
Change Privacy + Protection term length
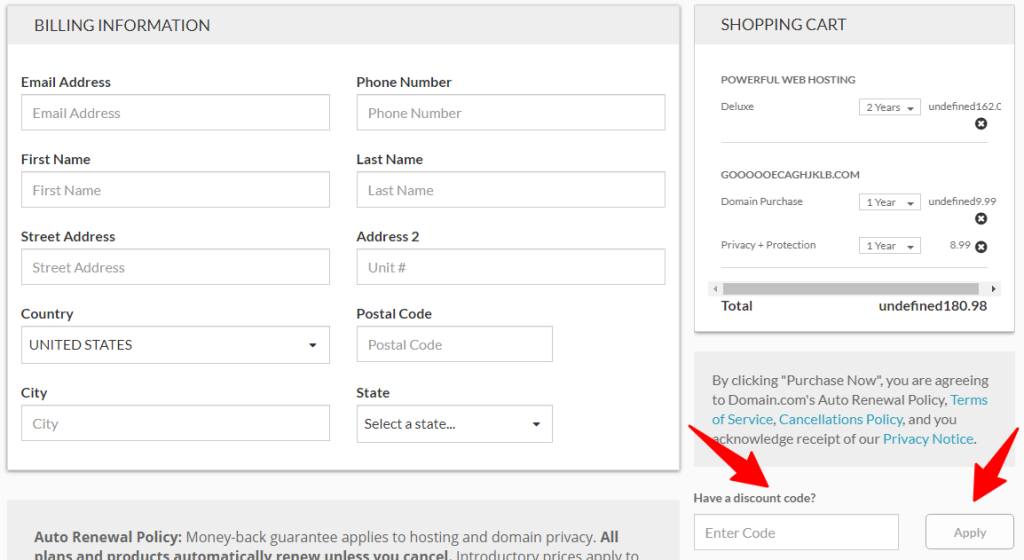889,246
